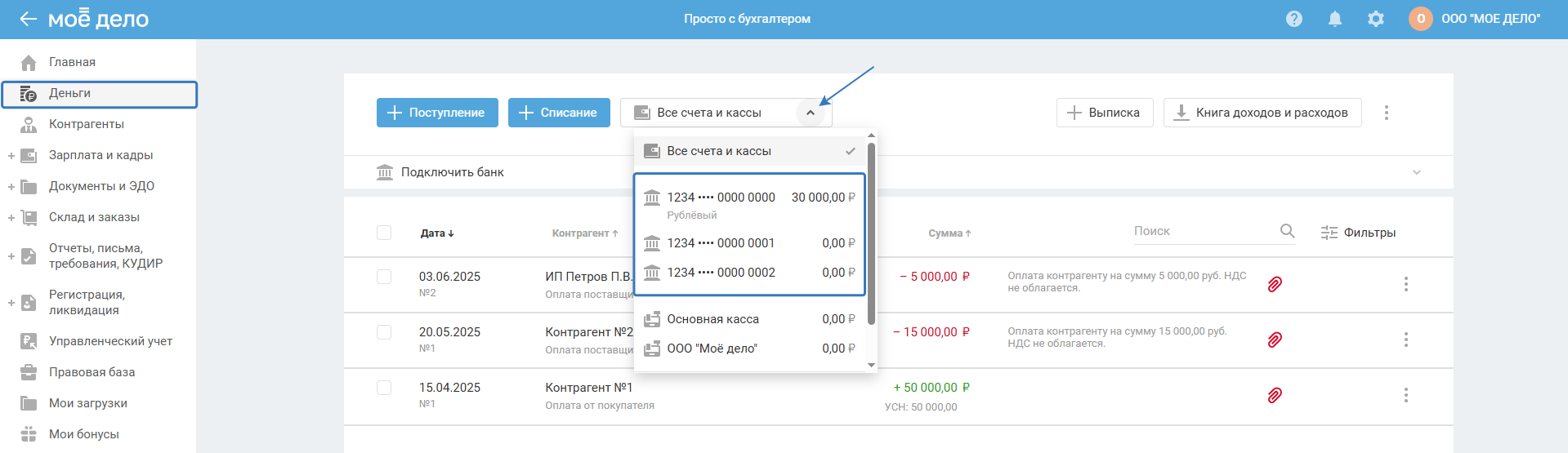Click the search magnifier icon
This screenshot has height=453, width=1568.
pyautogui.click(x=1287, y=231)
